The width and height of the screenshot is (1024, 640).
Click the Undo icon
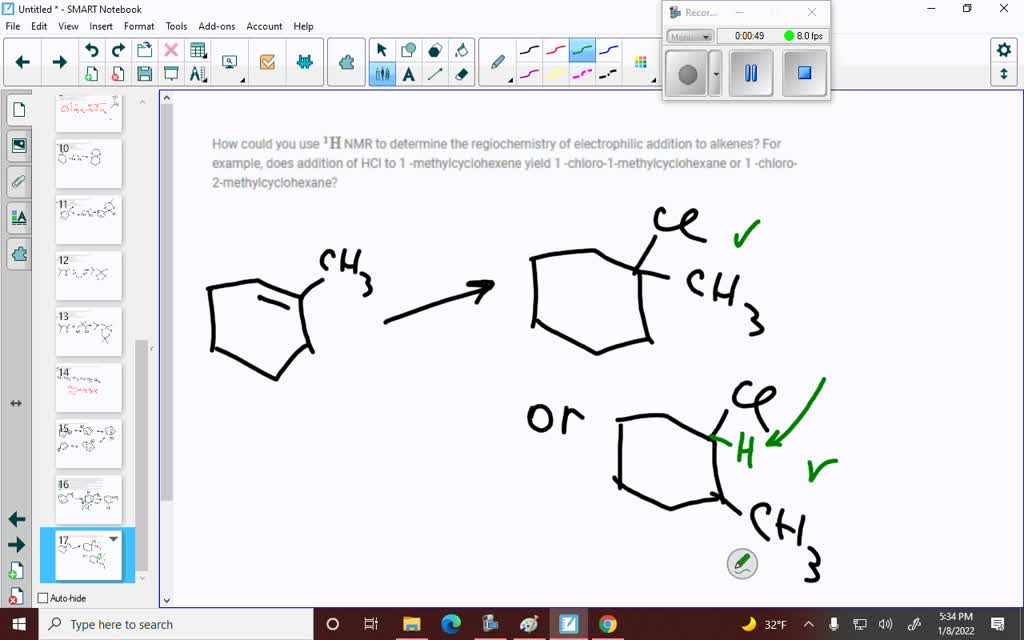coord(93,50)
